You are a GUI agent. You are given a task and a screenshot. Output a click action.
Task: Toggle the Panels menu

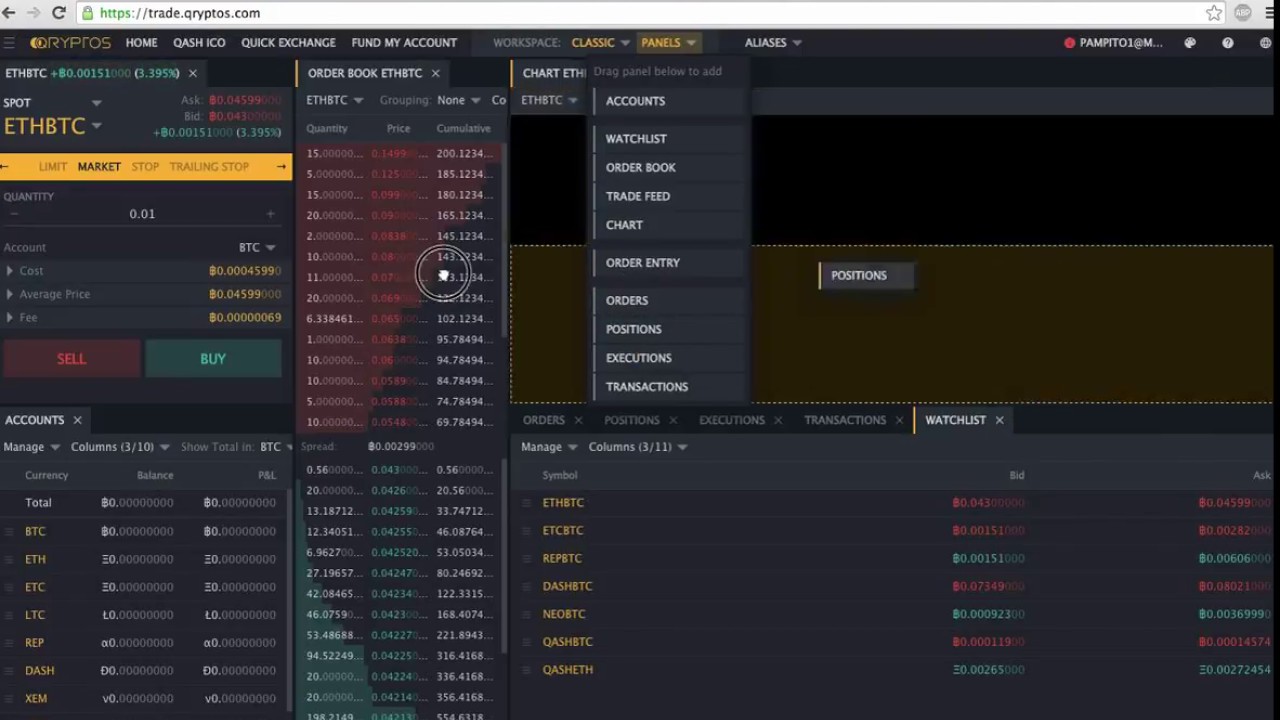pyautogui.click(x=668, y=43)
